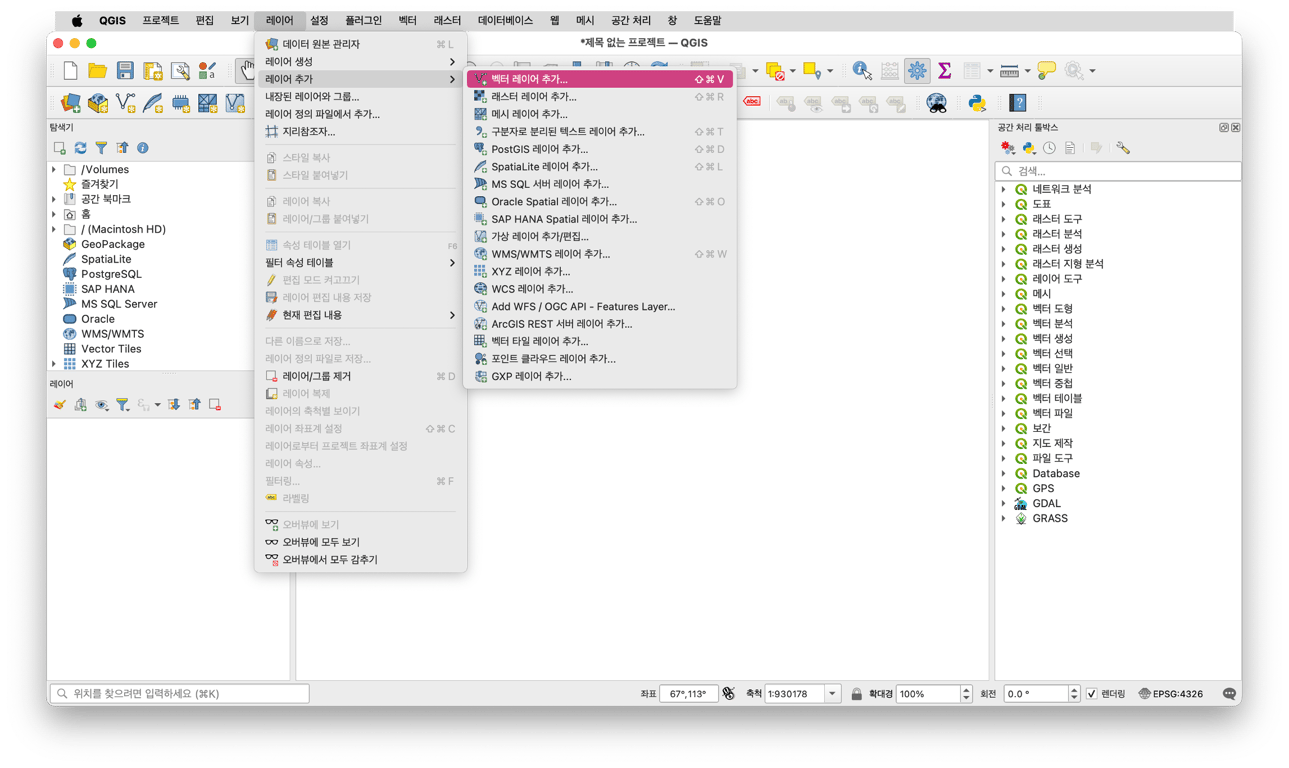Open the QGIS Help icon
1289x768 pixels.
tap(1018, 101)
